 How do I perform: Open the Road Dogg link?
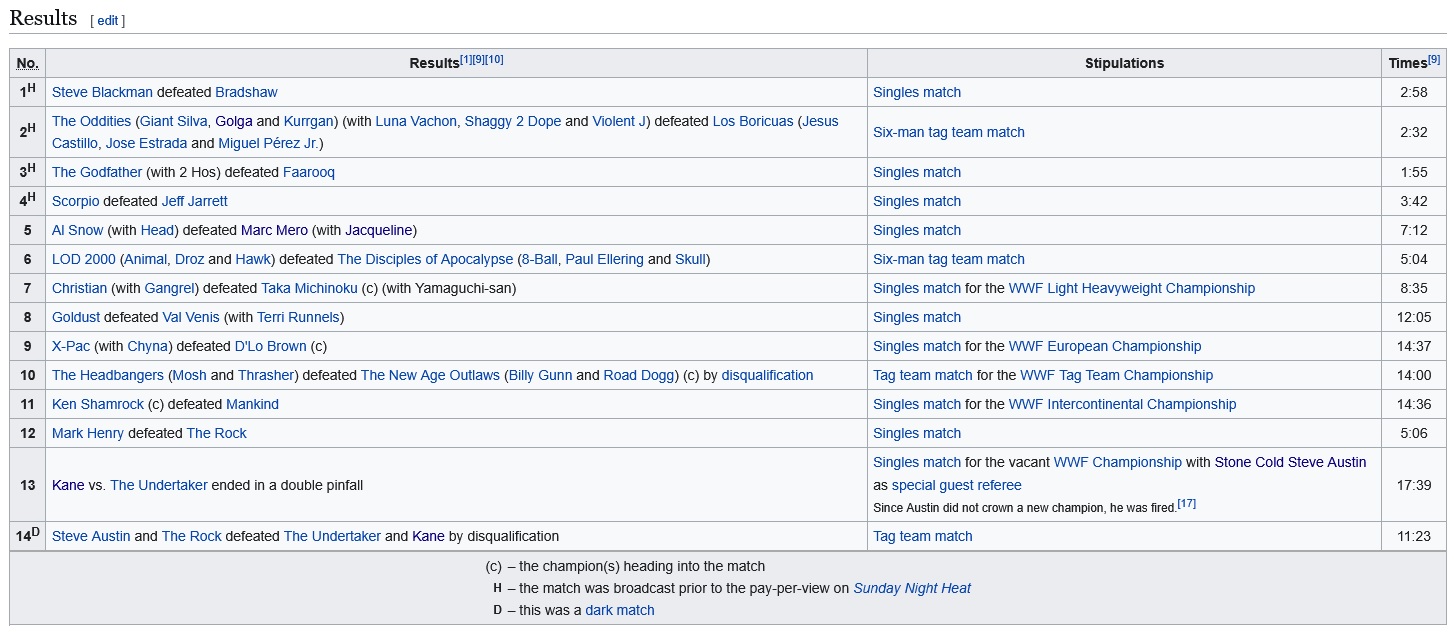tap(638, 375)
